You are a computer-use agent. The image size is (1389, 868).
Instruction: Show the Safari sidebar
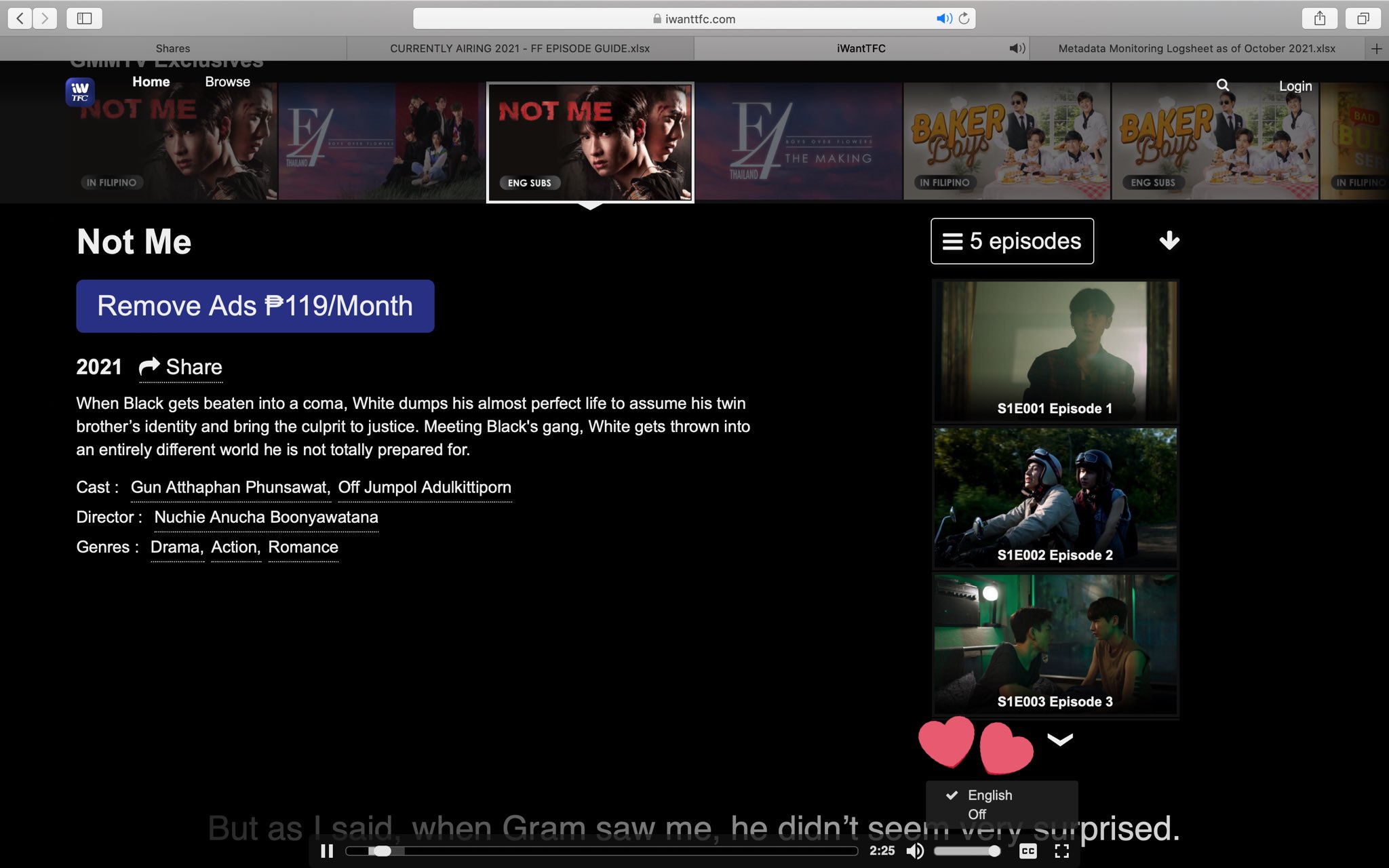tap(84, 18)
